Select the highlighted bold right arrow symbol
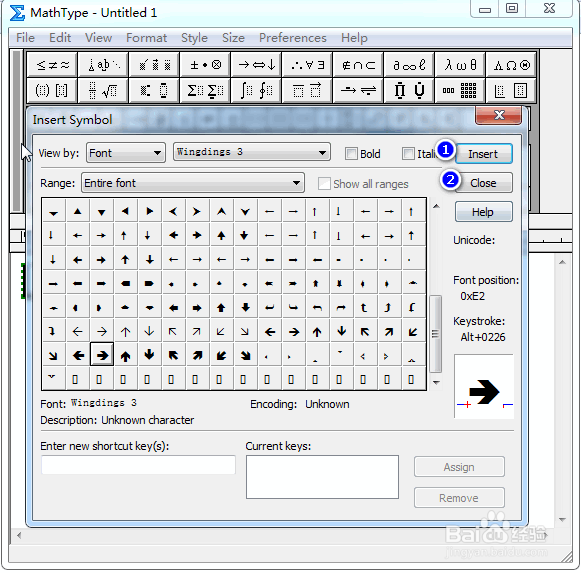The height and width of the screenshot is (573, 581). [x=102, y=355]
